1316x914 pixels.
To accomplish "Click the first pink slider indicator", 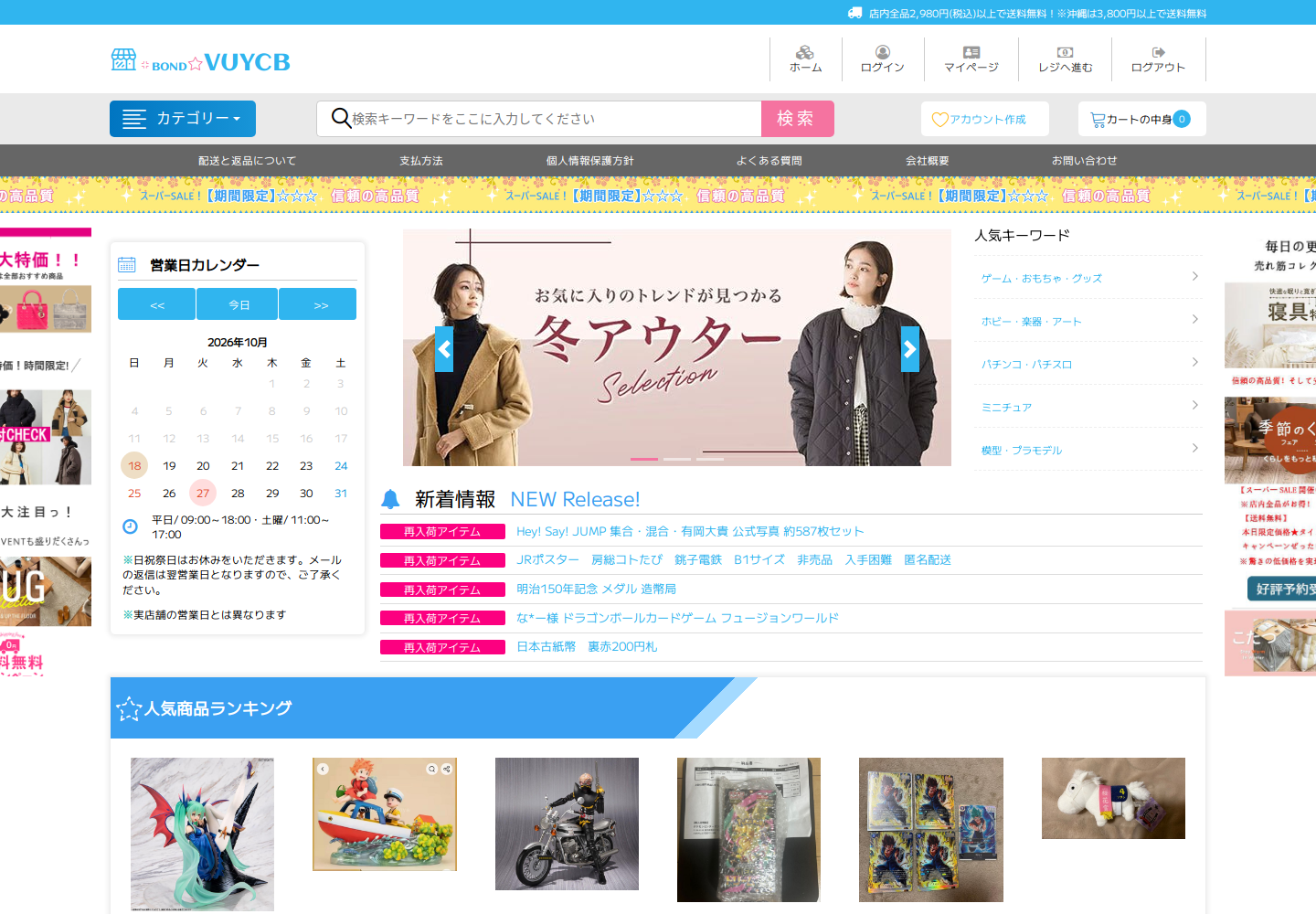I will click(644, 459).
